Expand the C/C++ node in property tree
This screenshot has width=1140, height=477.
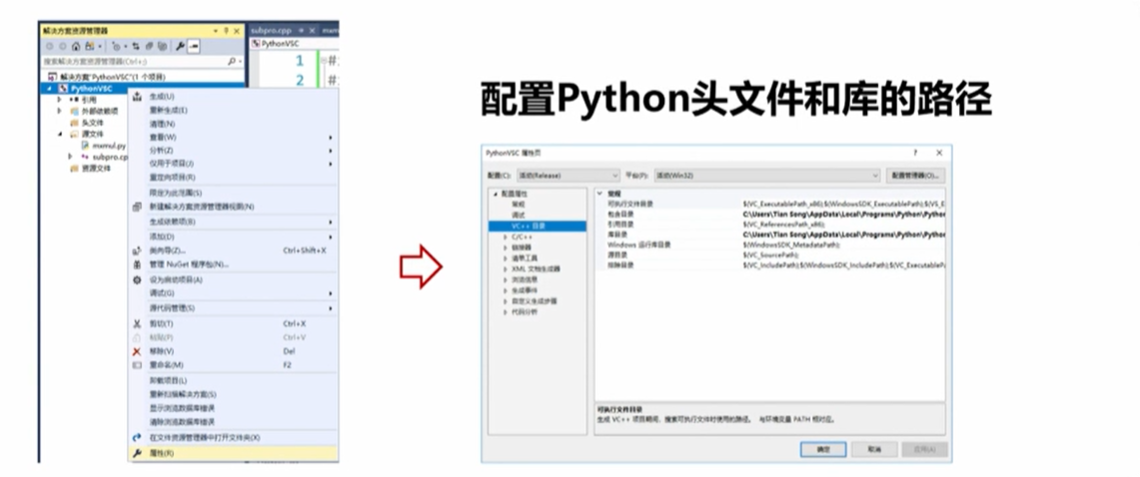pos(506,237)
